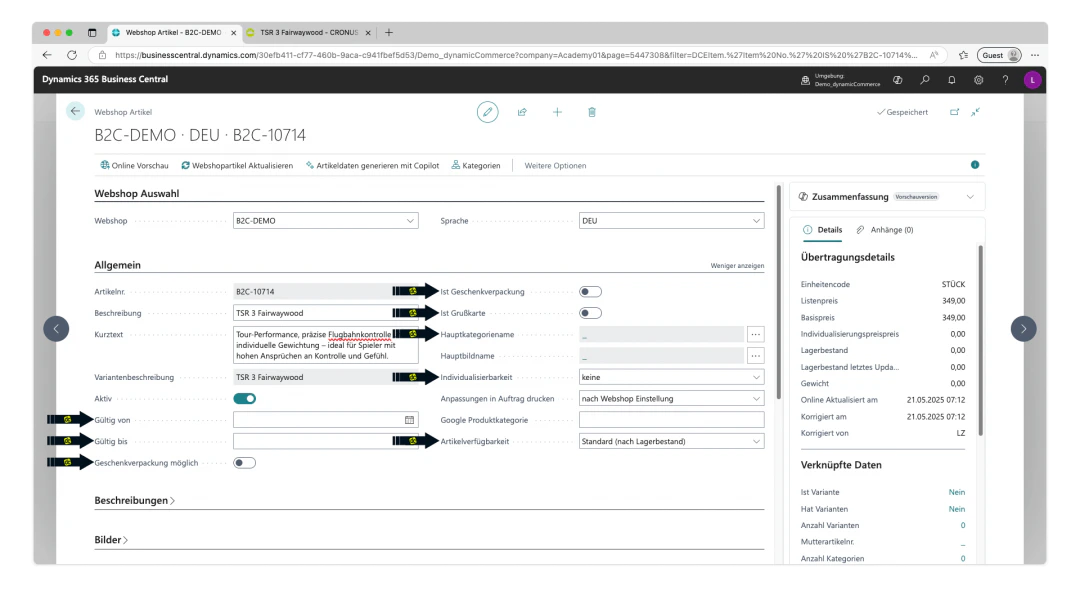The height and width of the screenshot is (608, 1080).
Task: Switch to the Anhänge (0) tab
Action: pyautogui.click(x=885, y=230)
